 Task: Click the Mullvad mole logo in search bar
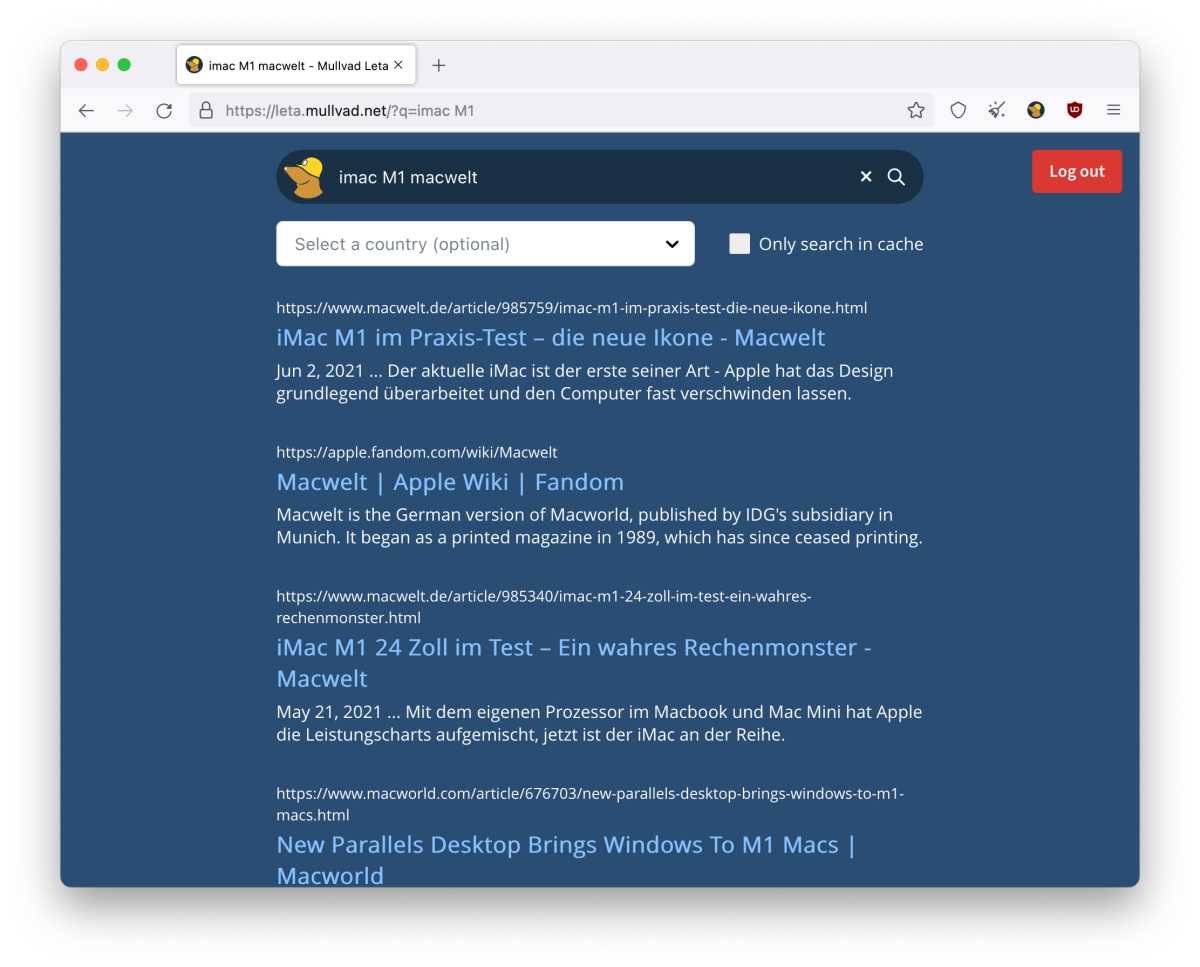pyautogui.click(x=304, y=177)
